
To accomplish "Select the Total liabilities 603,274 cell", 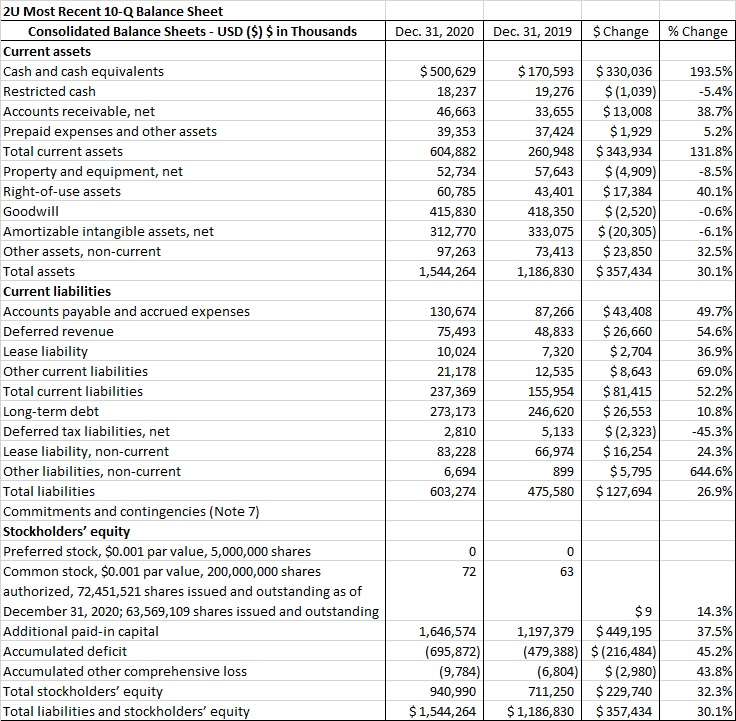I will pyautogui.click(x=435, y=491).
